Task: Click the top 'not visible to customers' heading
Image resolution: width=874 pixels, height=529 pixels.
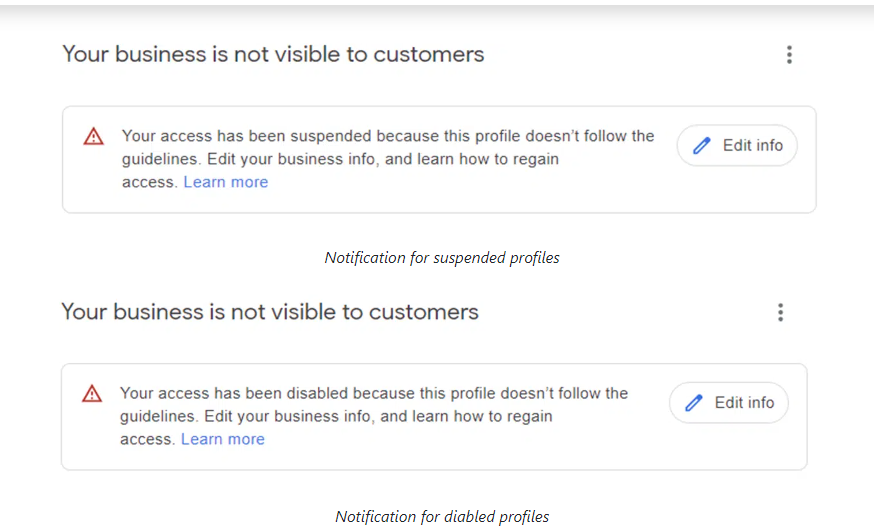Action: click(273, 54)
